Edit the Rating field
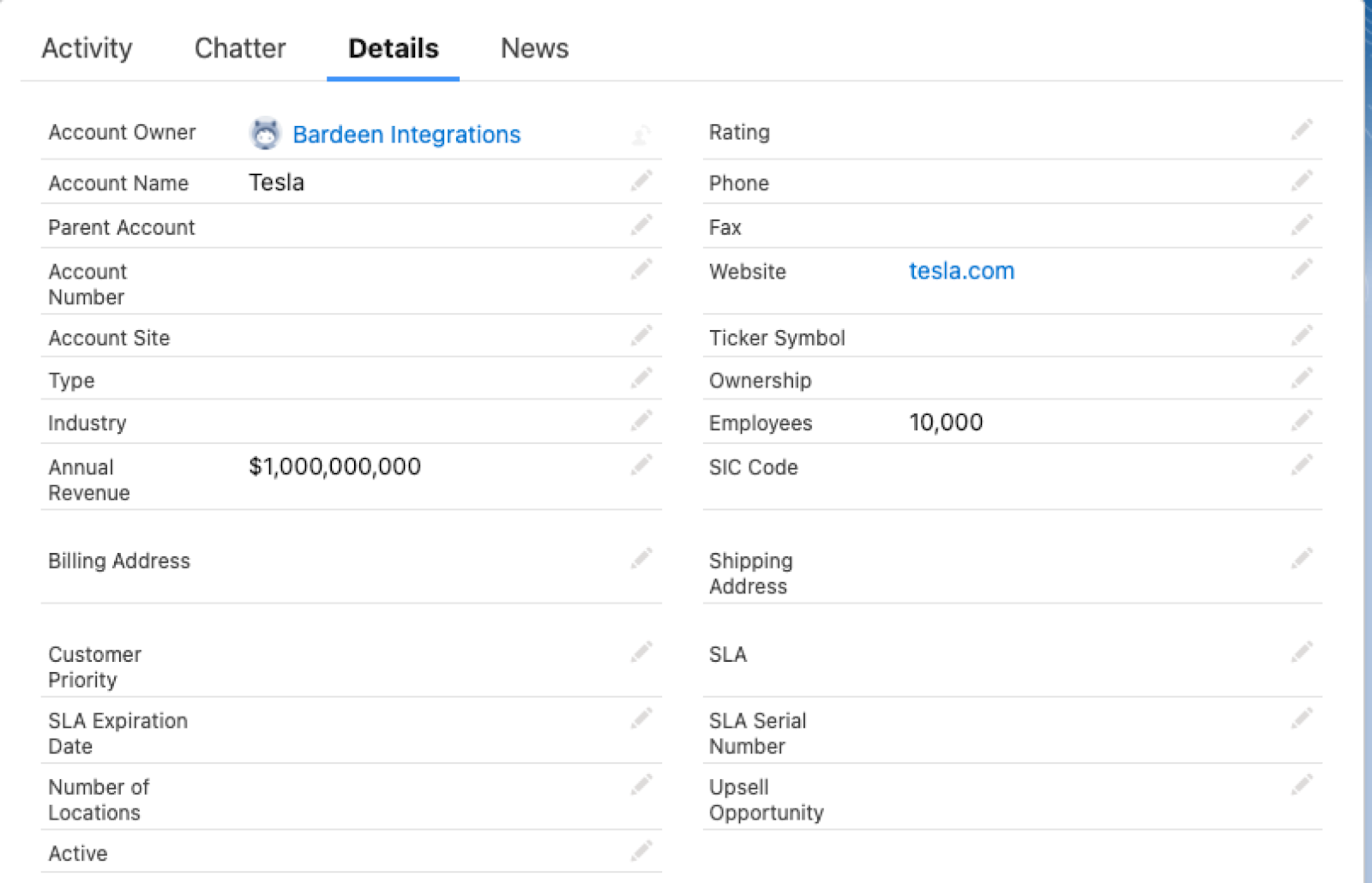1372x883 pixels. (1302, 129)
